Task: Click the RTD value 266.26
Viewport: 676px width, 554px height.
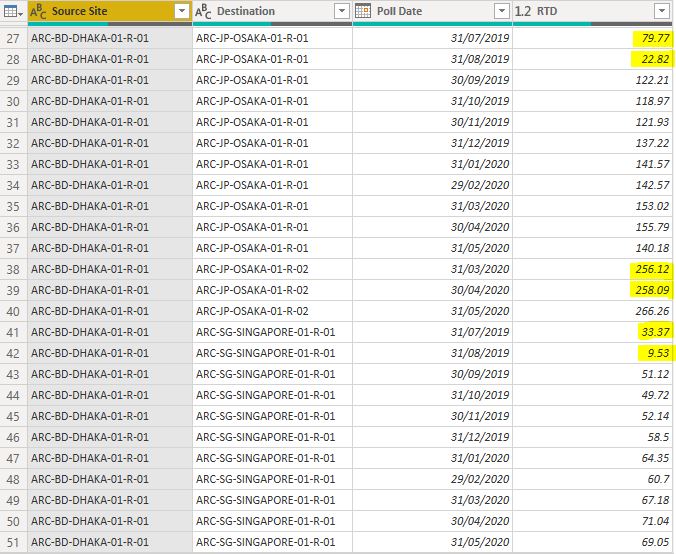Action: point(653,311)
